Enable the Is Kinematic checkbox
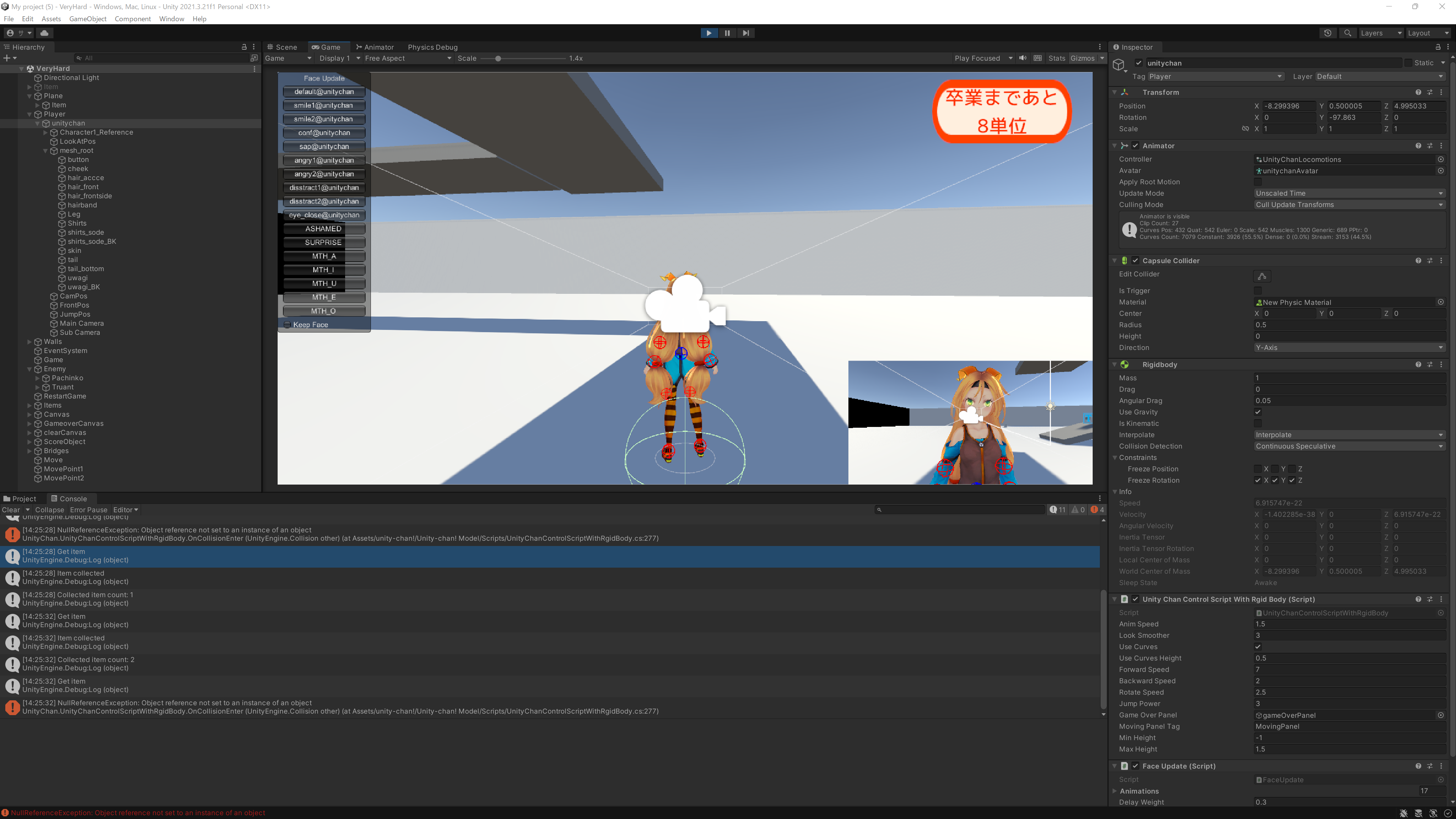This screenshot has height=819, width=1456. click(x=1258, y=424)
